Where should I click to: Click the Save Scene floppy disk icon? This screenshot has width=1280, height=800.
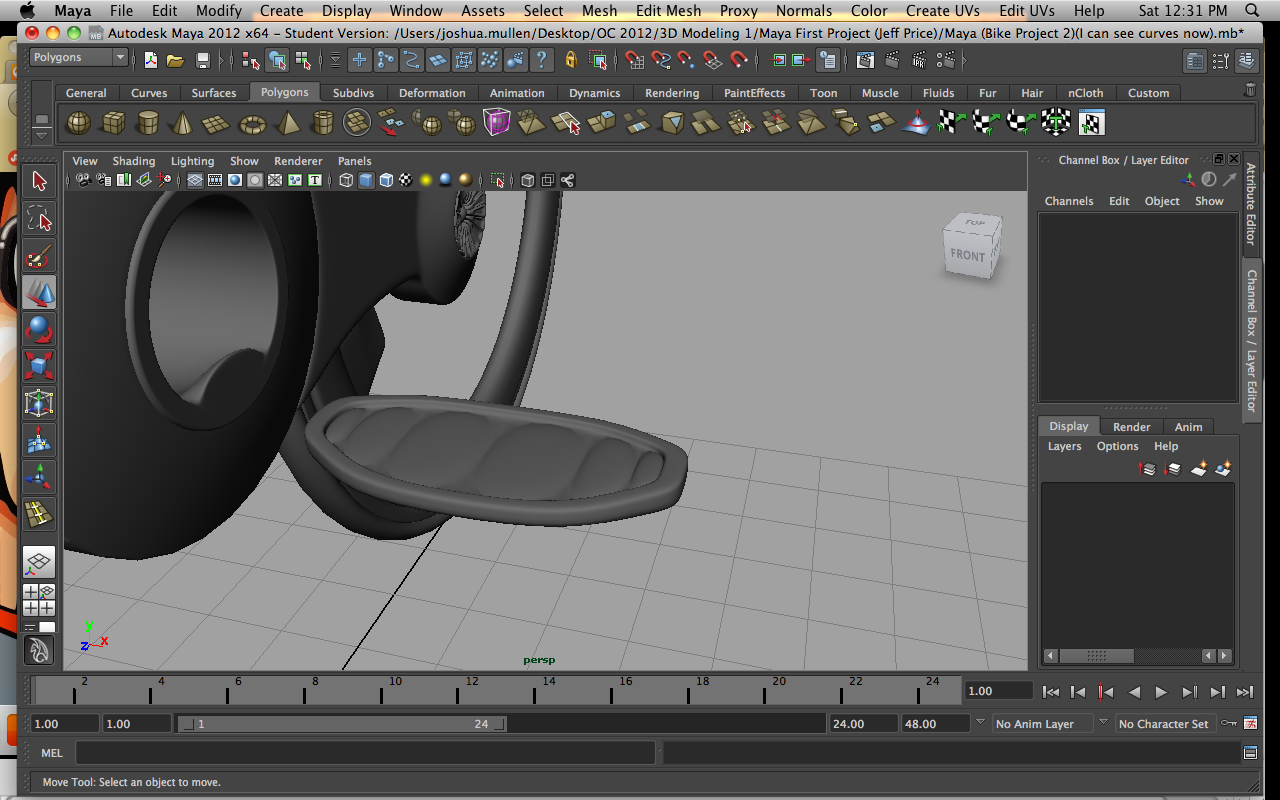click(203, 60)
